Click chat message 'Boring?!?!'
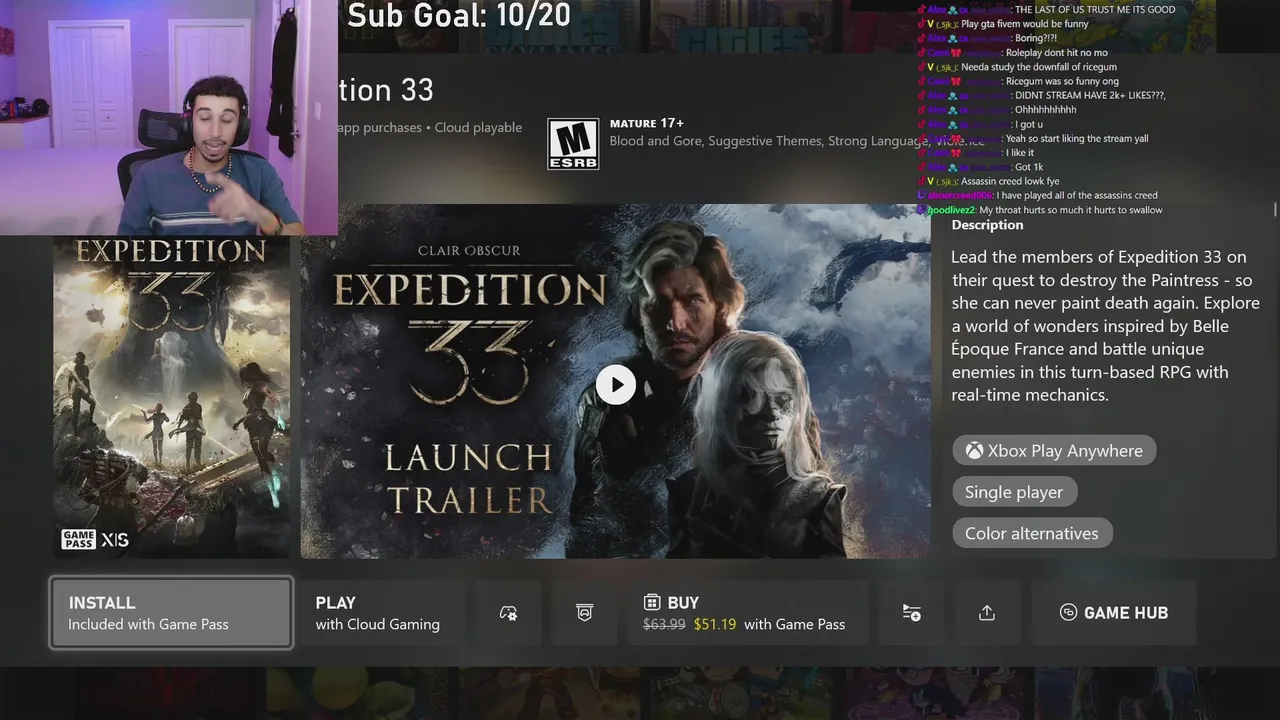This screenshot has width=1280, height=720. [1036, 38]
